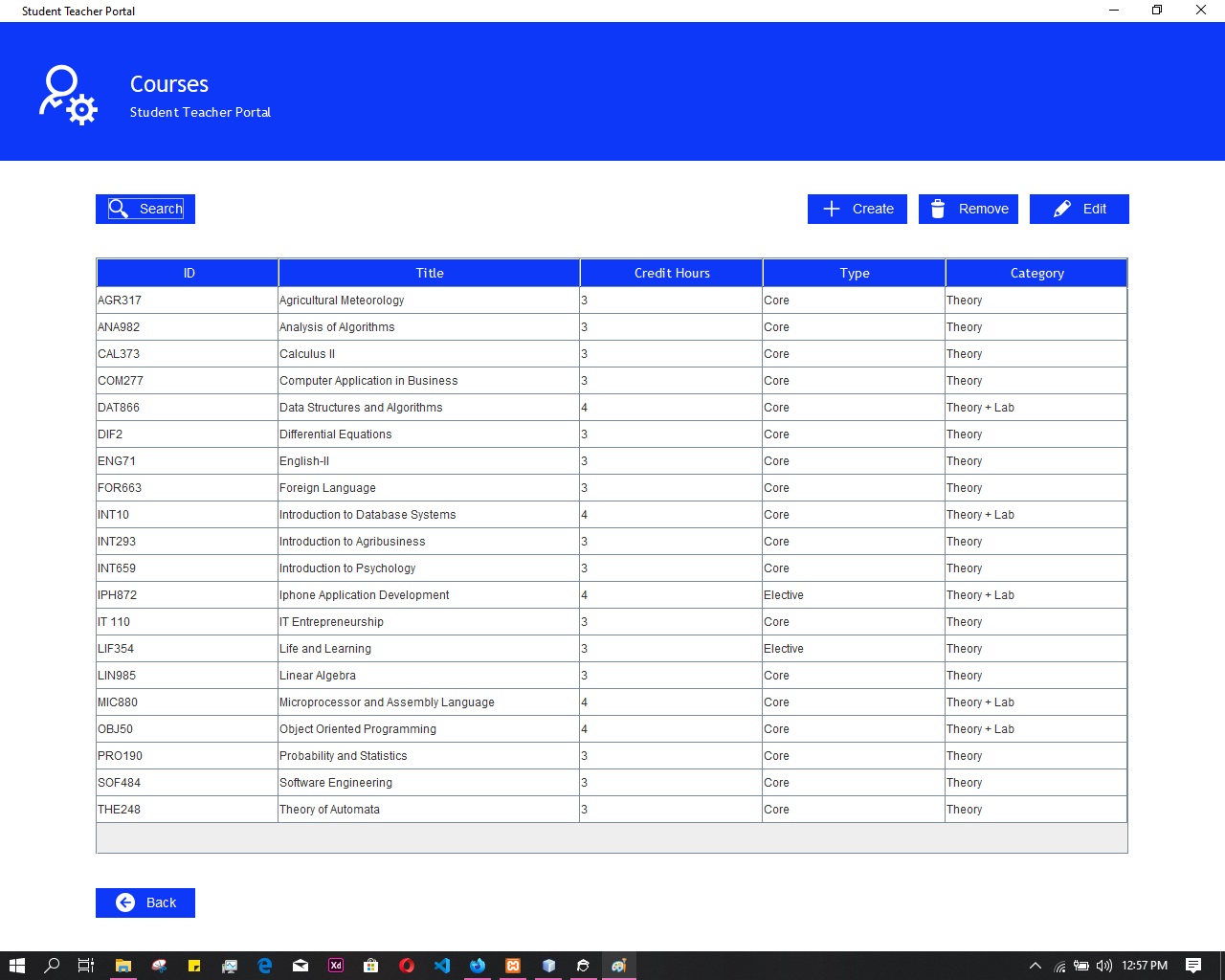
Task: Click the Object Oriented Programming title cell
Action: click(429, 729)
